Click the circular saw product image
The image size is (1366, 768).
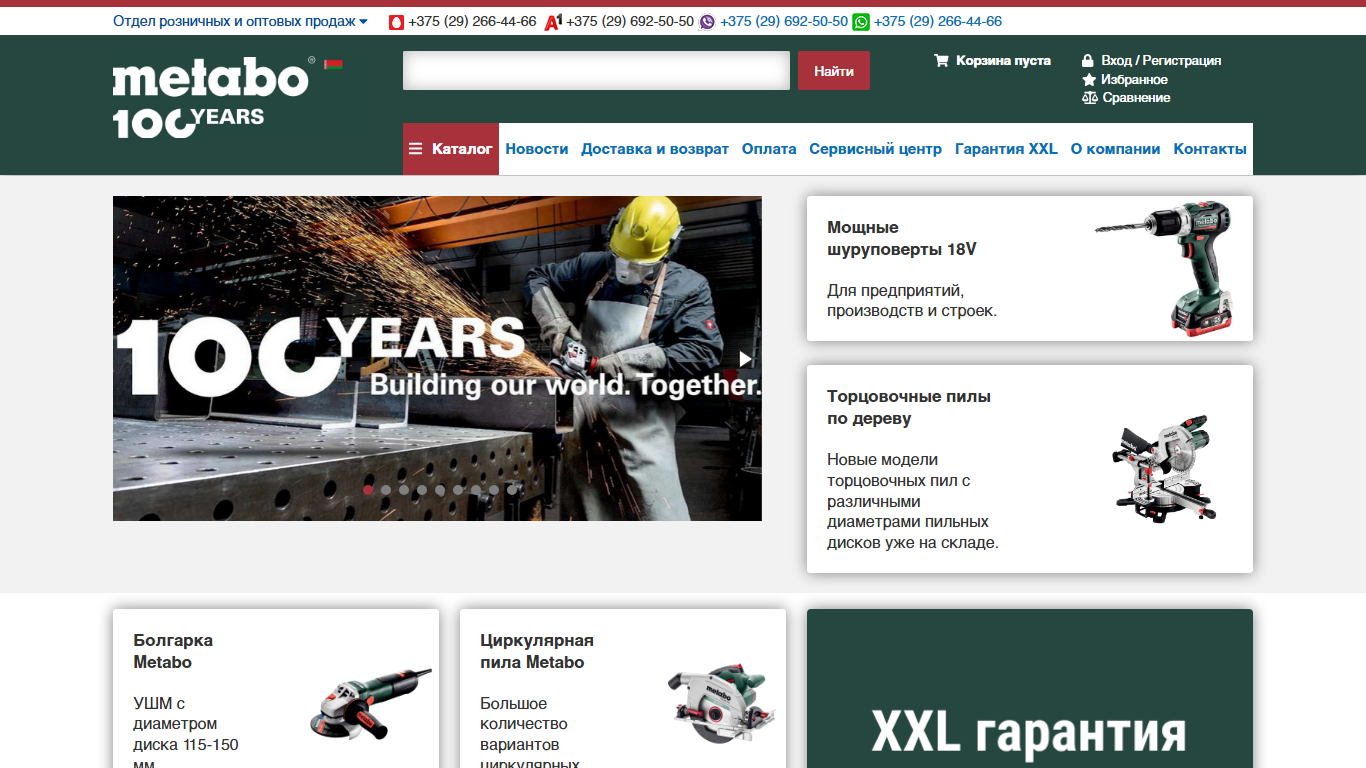pos(721,702)
